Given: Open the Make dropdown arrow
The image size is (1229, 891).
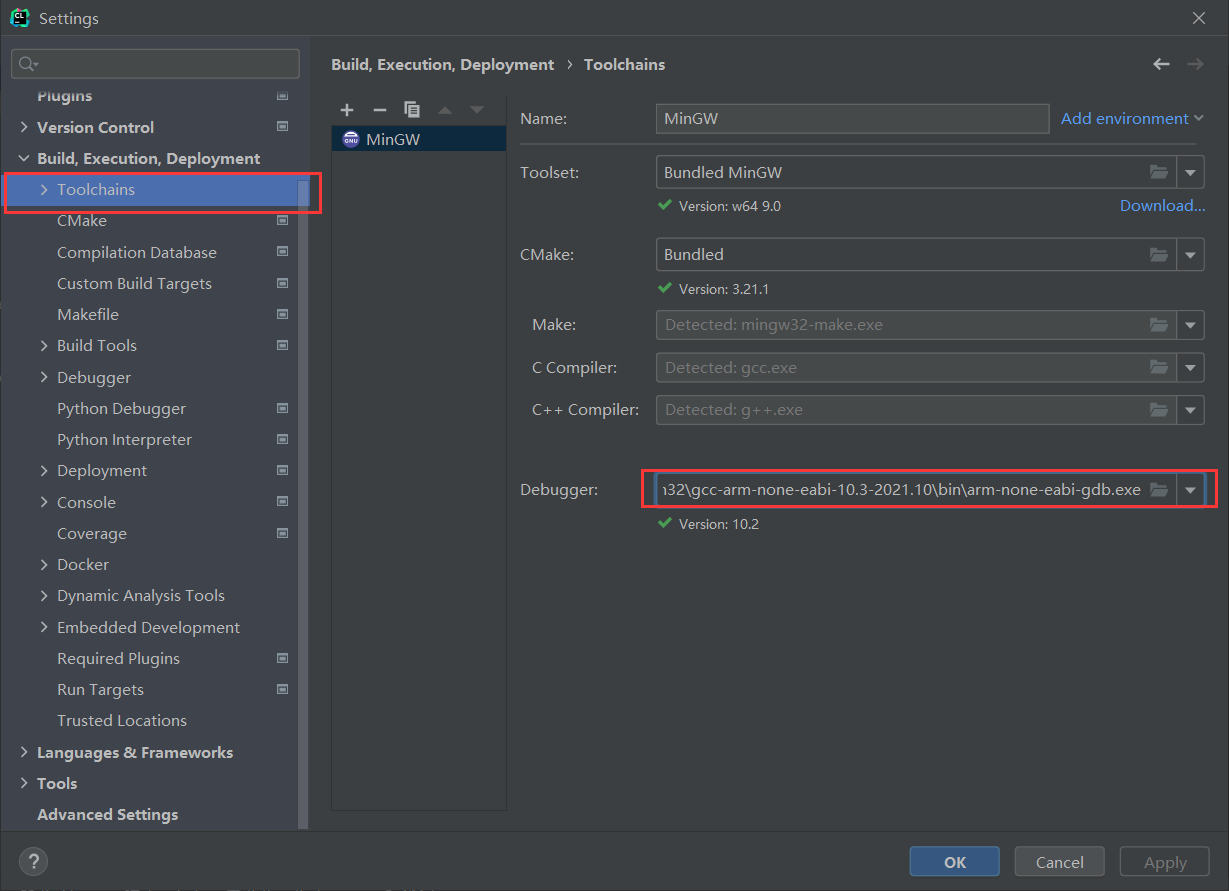Looking at the screenshot, I should (1191, 325).
